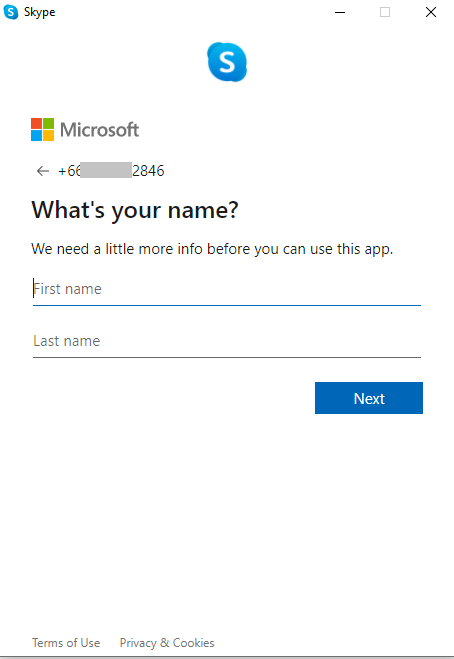The width and height of the screenshot is (454, 659).
Task: Maximize the Skype window
Action: (385, 12)
